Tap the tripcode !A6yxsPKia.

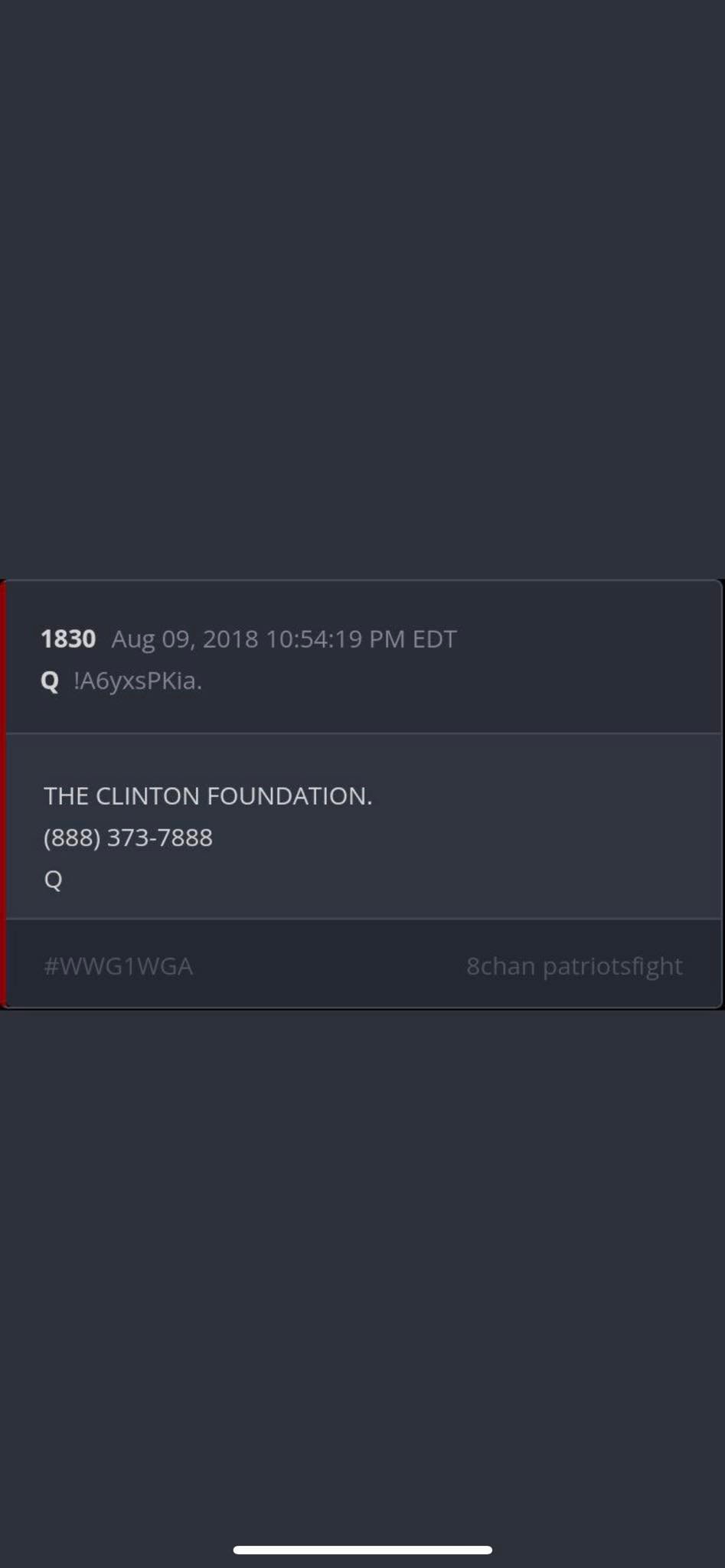point(138,681)
